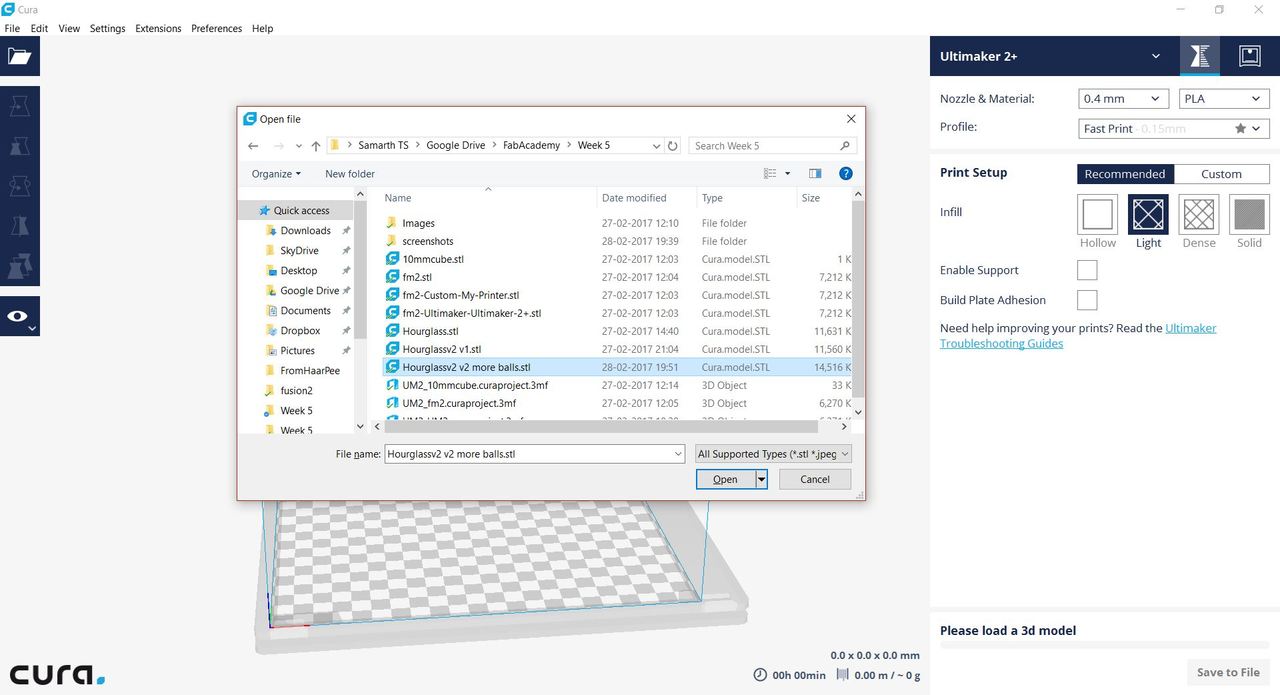The width and height of the screenshot is (1280, 695).
Task: Click the FabAcademy breadcrumb in path
Action: pyautogui.click(x=531, y=146)
